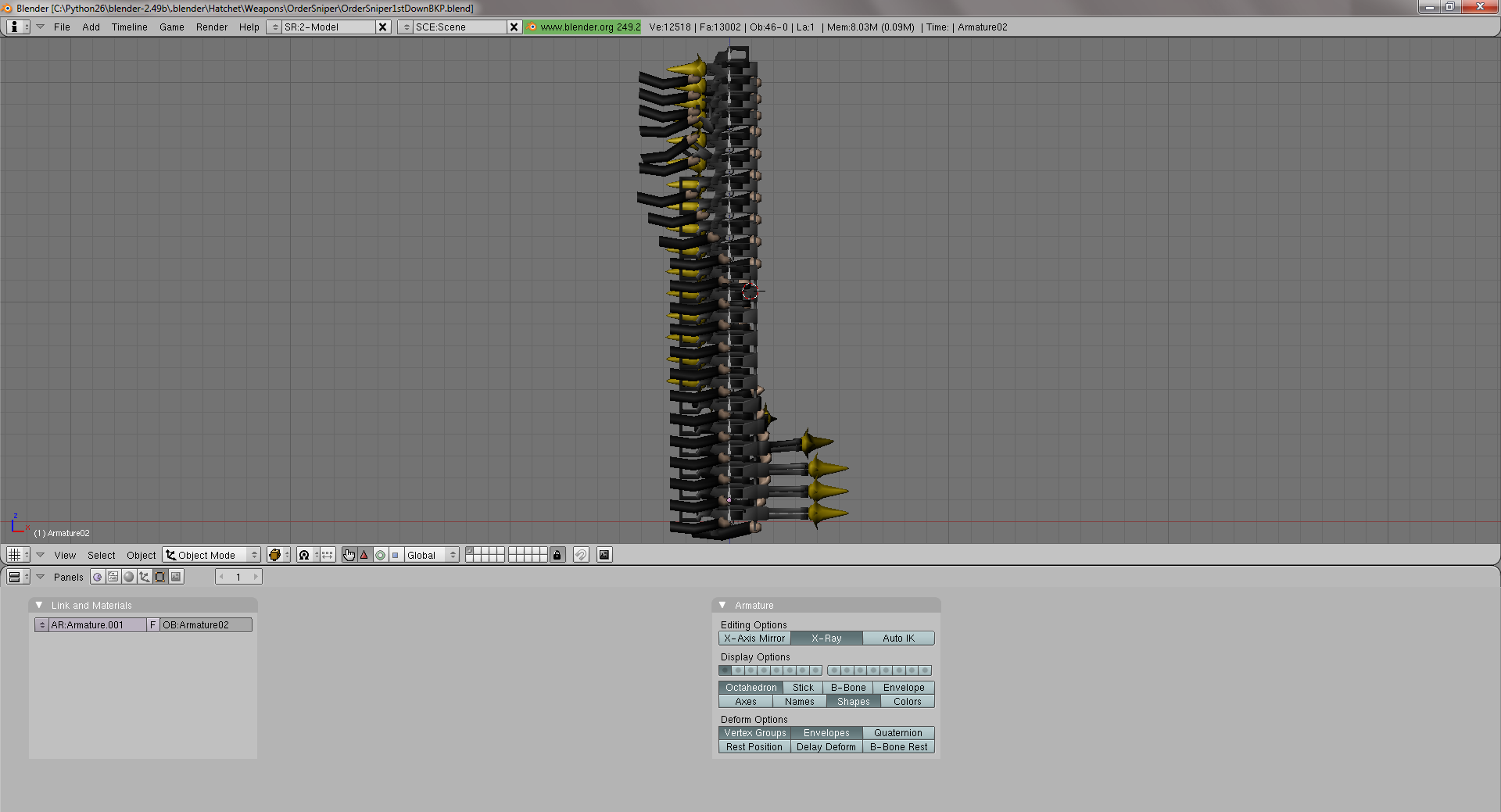
Task: Open the Shading context sphere icon
Action: [129, 577]
